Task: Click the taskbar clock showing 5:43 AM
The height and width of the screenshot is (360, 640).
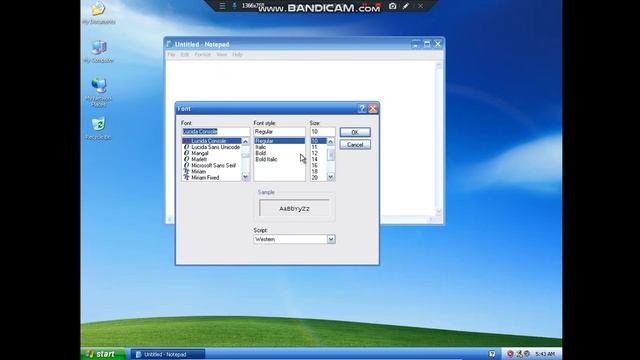Action: [x=545, y=354]
